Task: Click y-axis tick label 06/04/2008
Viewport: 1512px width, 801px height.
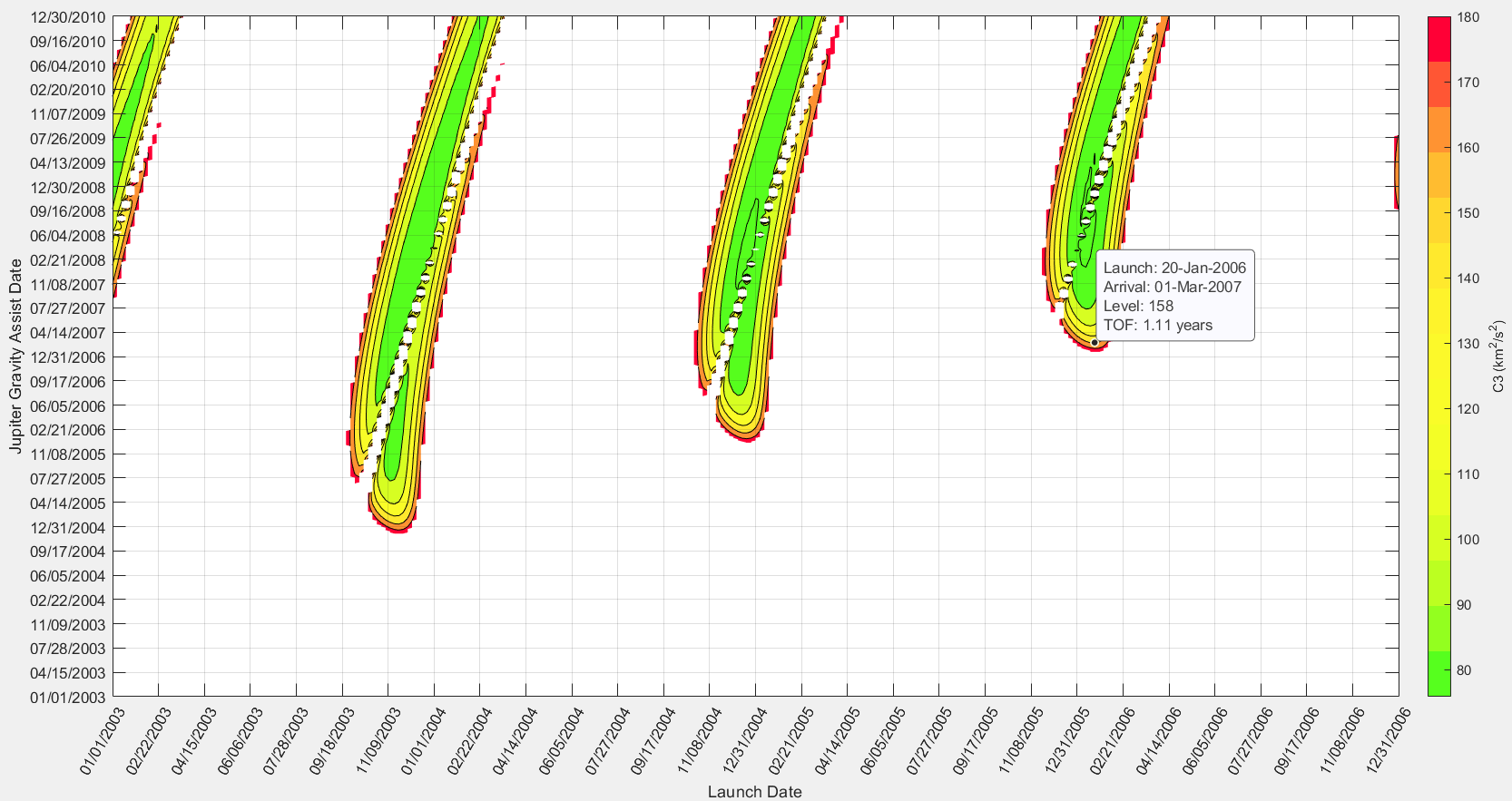Action: tap(68, 236)
